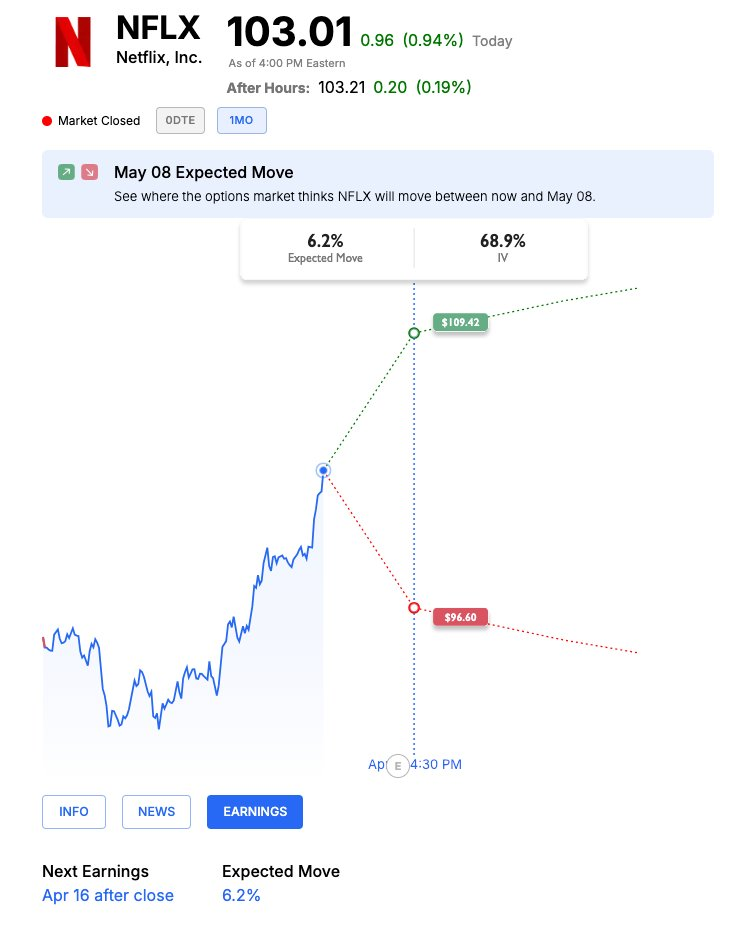Click the 68.9% IV value
Viewport: 742px width, 925px height.
pyautogui.click(x=502, y=241)
